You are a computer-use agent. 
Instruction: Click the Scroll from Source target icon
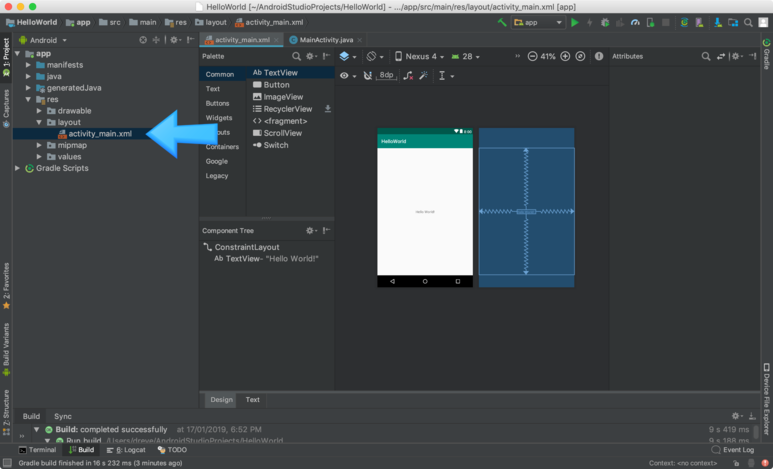[143, 40]
